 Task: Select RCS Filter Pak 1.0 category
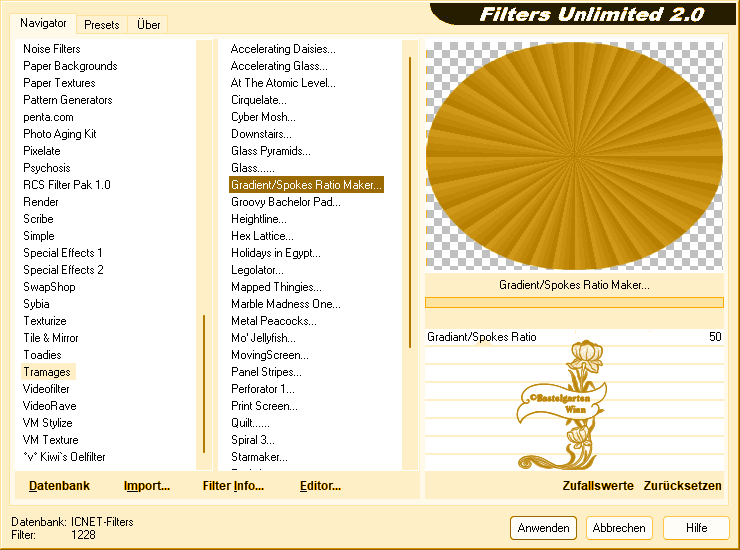[x=67, y=185]
